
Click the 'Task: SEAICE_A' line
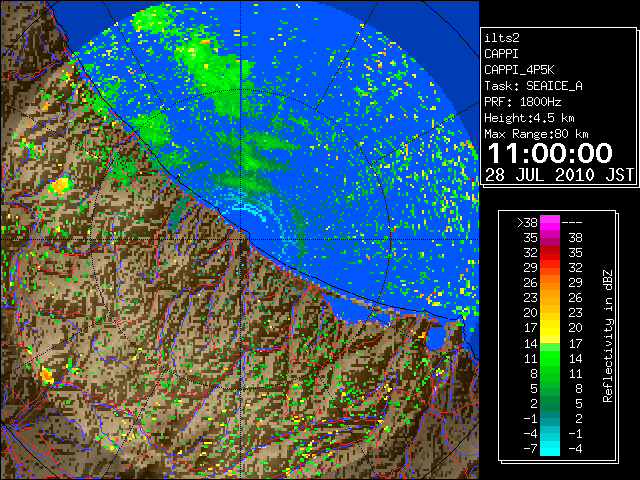(533, 86)
